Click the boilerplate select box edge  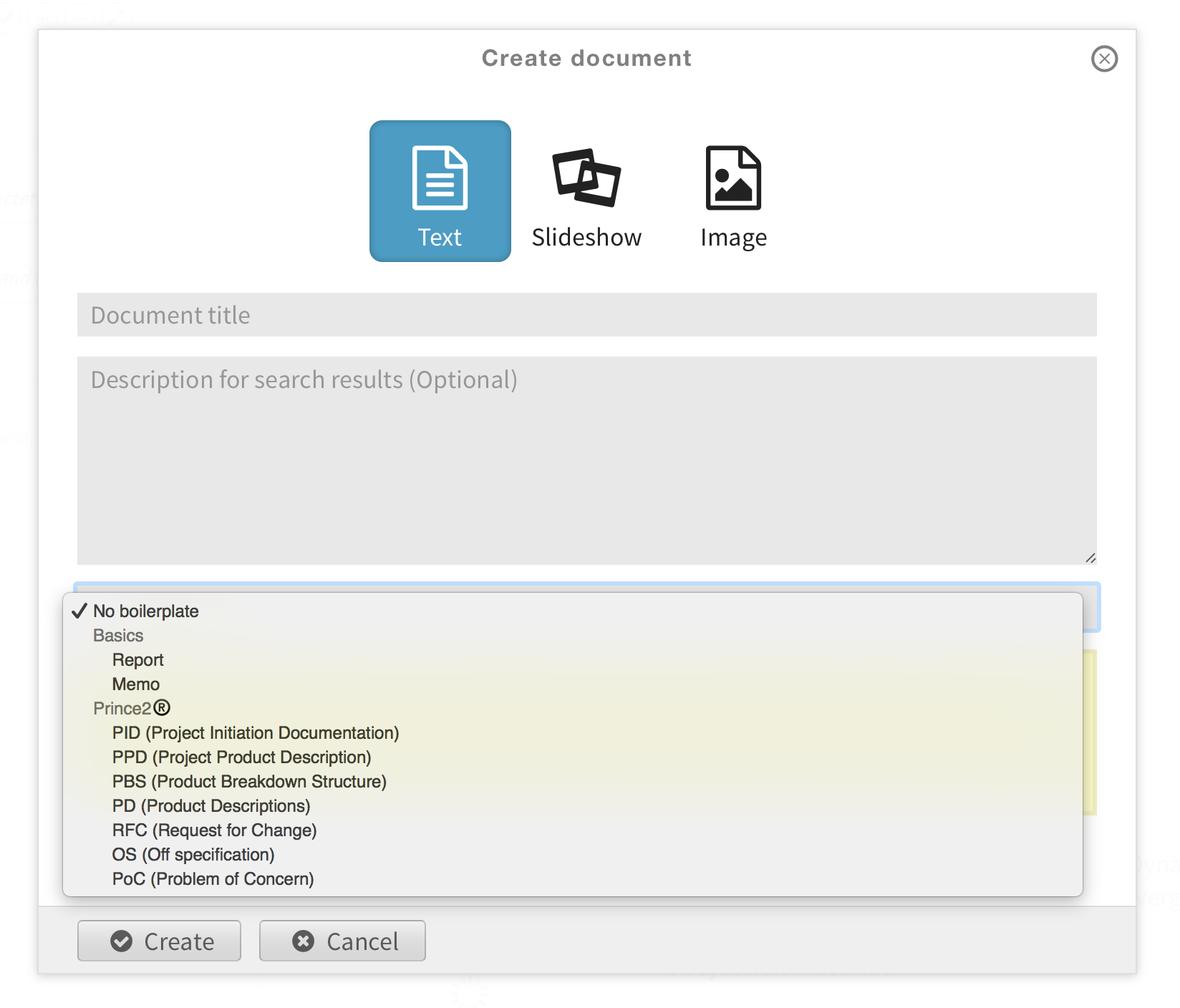(1091, 609)
